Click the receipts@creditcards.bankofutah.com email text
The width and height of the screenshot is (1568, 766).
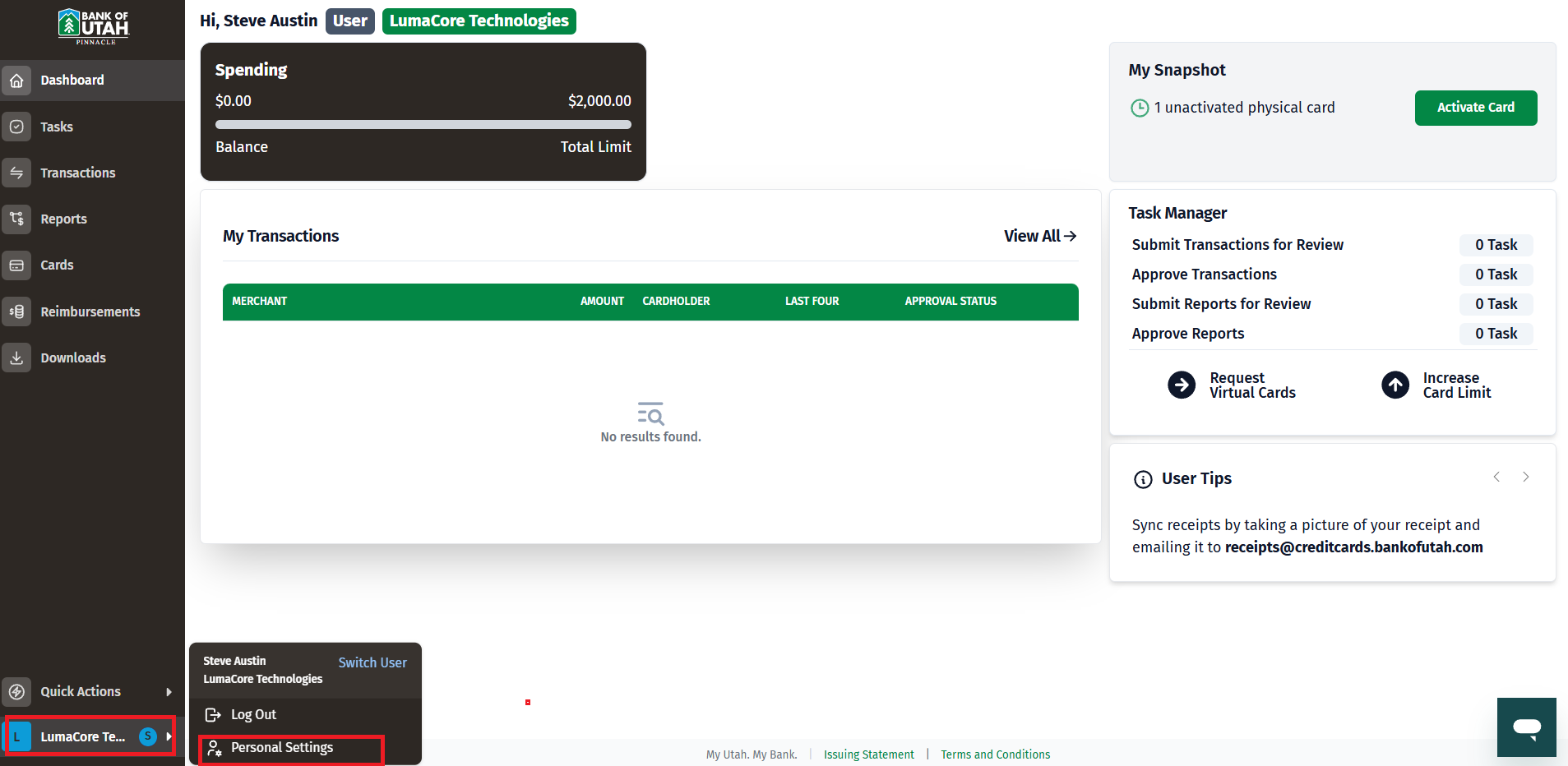tap(1354, 547)
